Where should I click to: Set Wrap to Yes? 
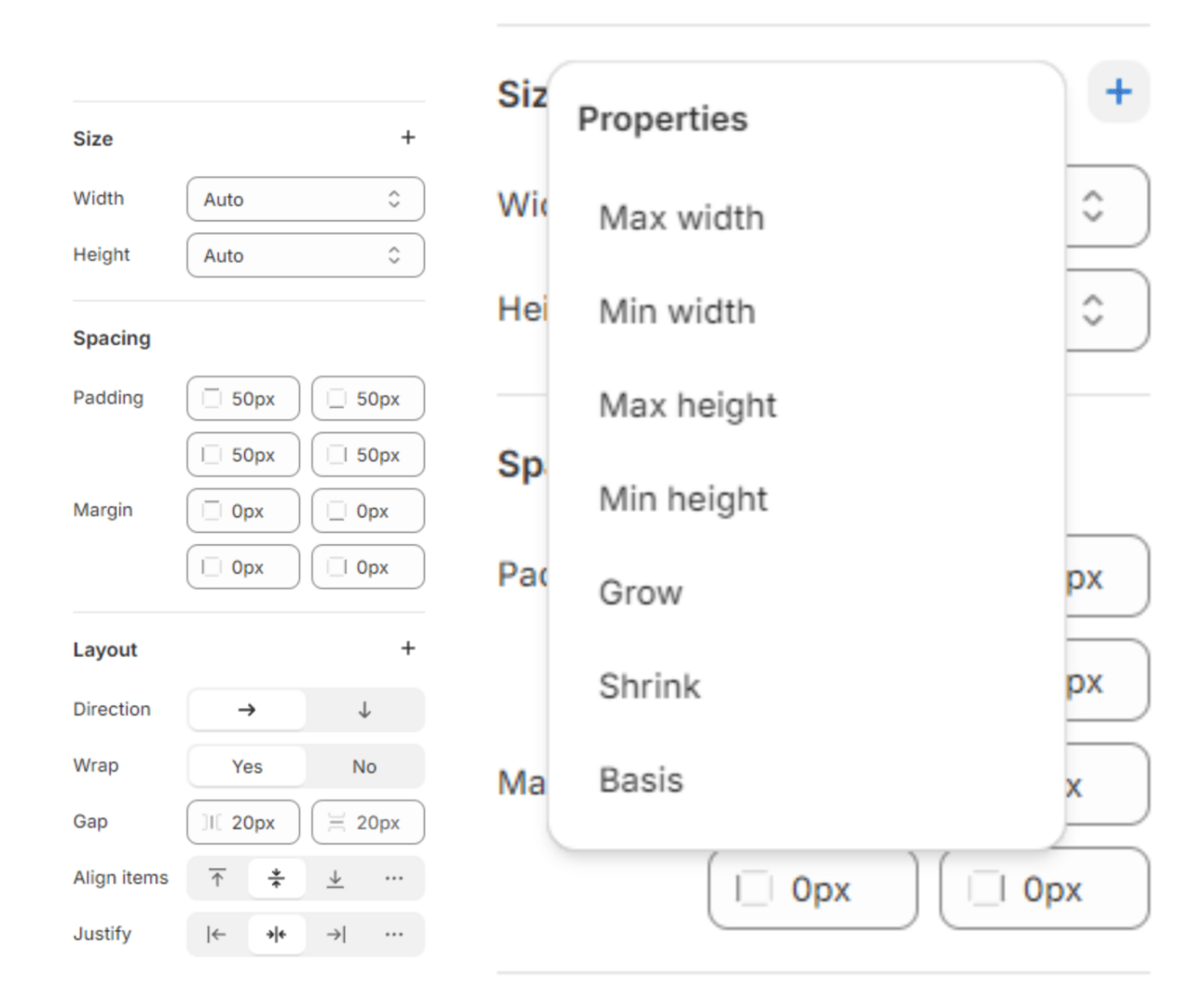[x=247, y=766]
